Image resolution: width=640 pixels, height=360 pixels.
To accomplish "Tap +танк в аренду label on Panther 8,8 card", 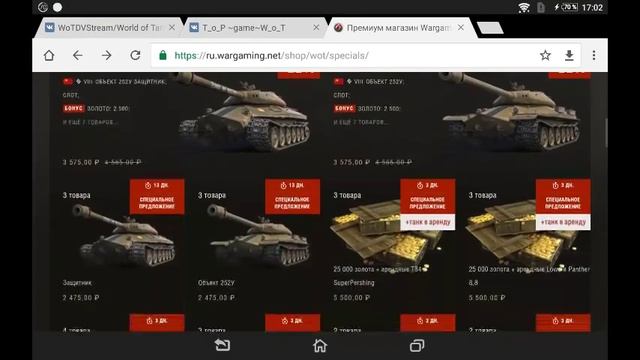I will [x=563, y=222].
